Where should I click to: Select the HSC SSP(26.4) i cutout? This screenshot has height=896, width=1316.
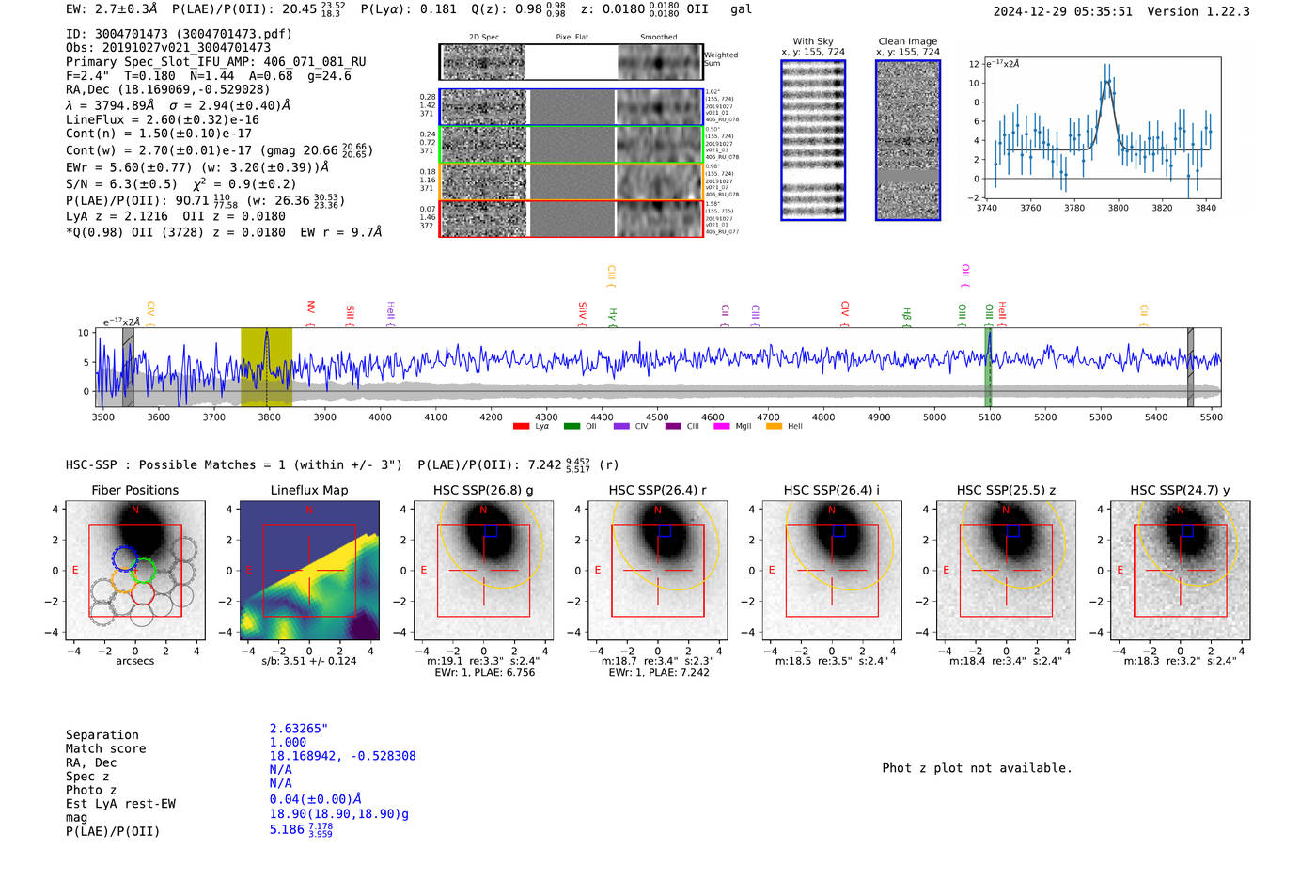pyautogui.click(x=832, y=571)
